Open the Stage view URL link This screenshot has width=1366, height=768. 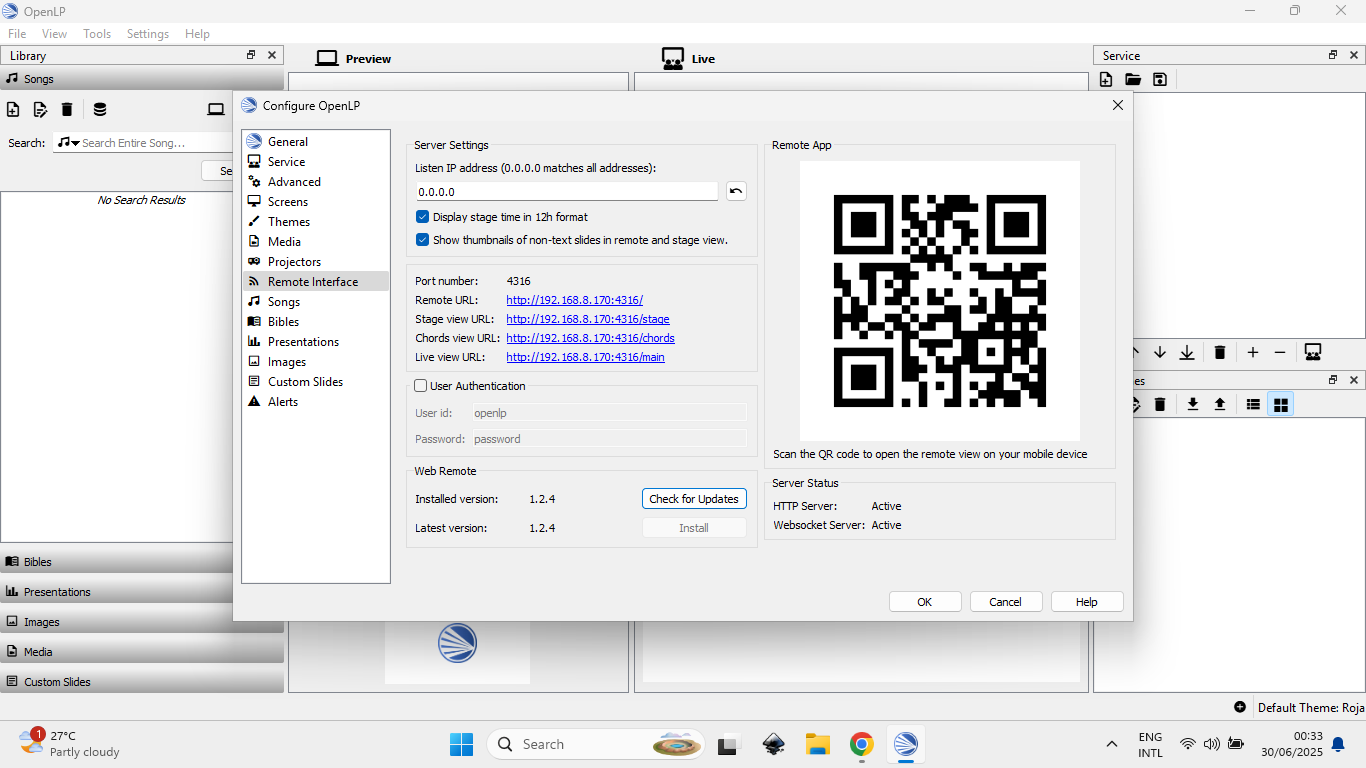(588, 319)
